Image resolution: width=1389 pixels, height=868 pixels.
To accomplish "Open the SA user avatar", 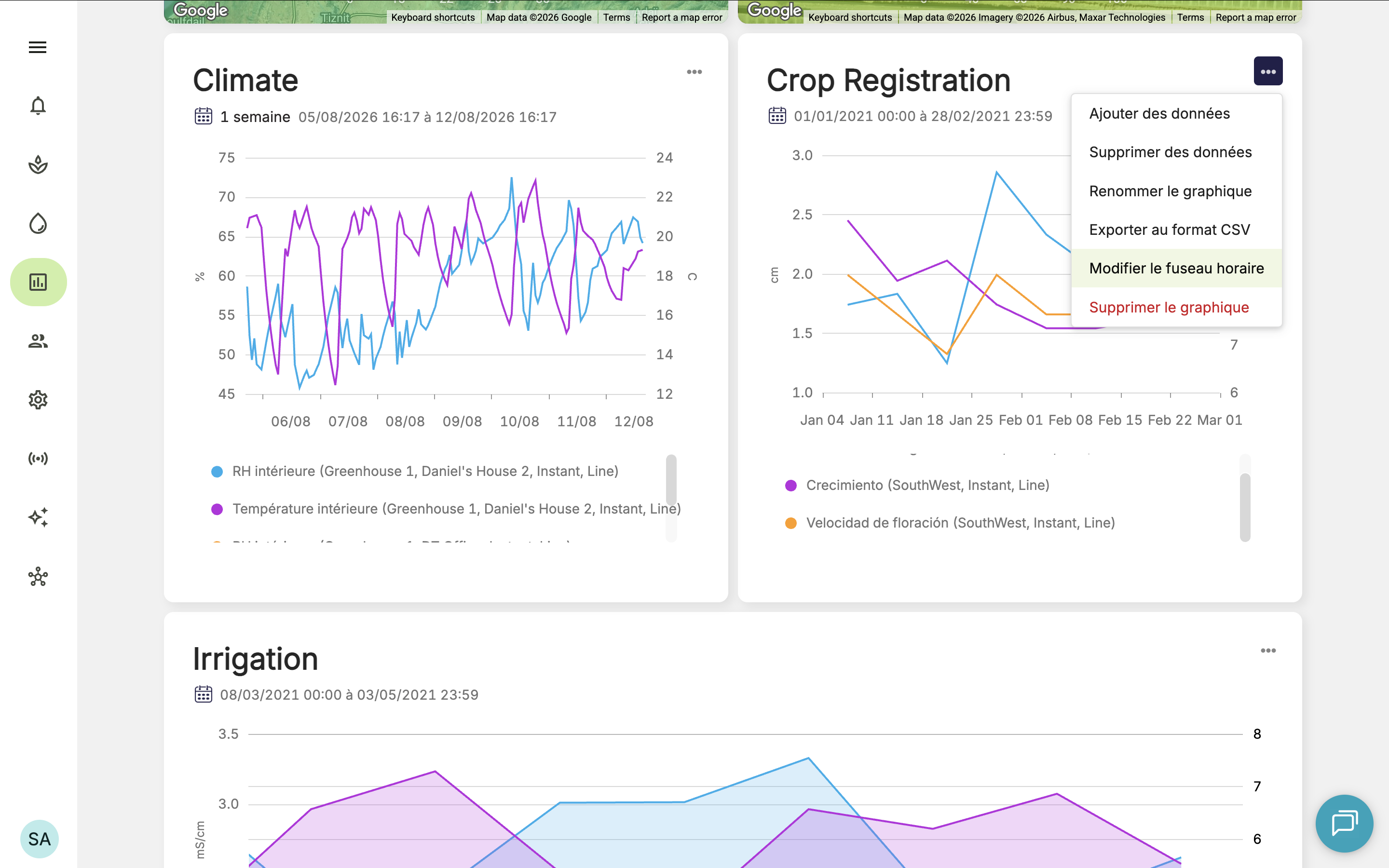I will point(39,839).
